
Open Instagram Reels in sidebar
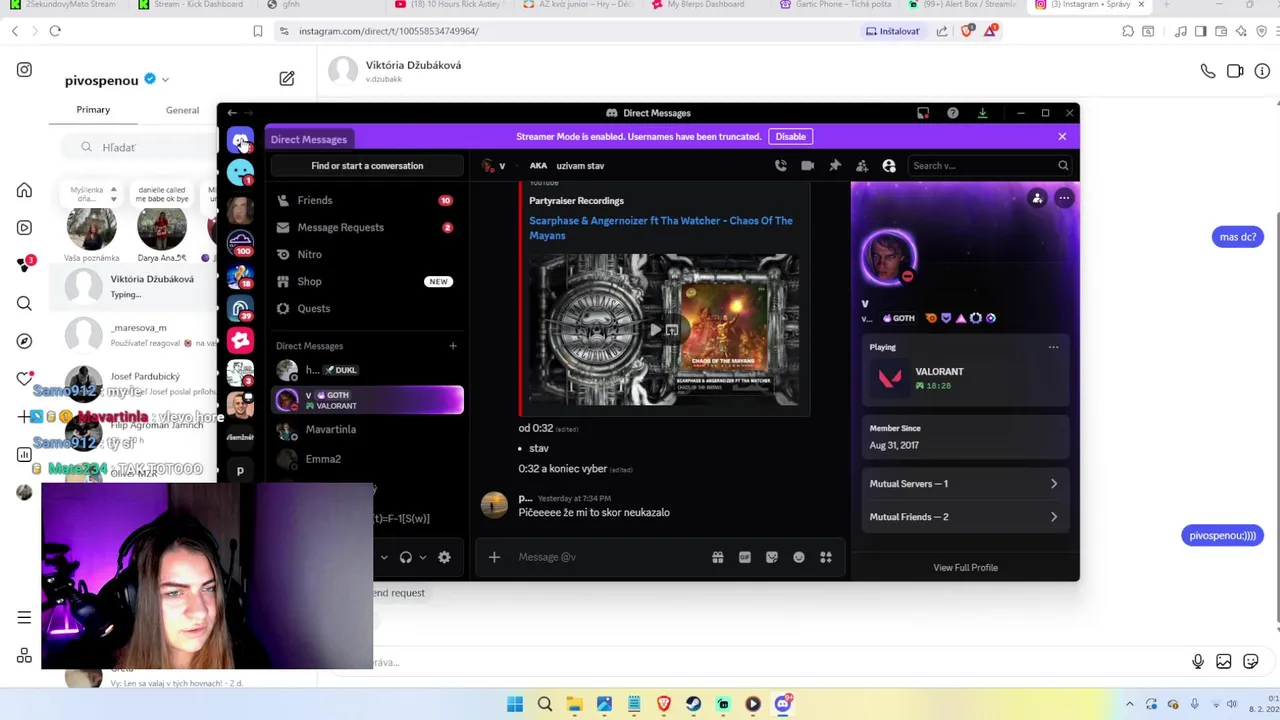24,227
